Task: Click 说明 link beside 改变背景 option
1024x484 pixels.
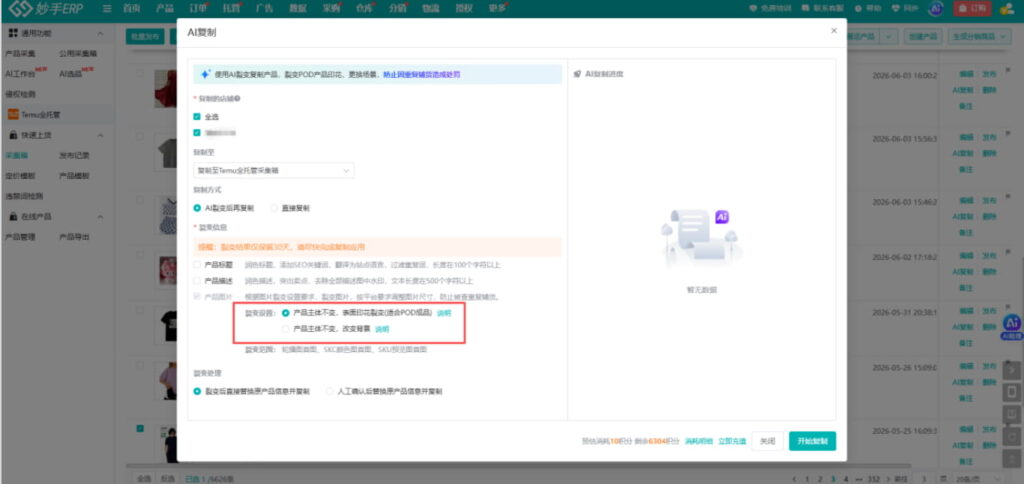Action: [x=382, y=329]
